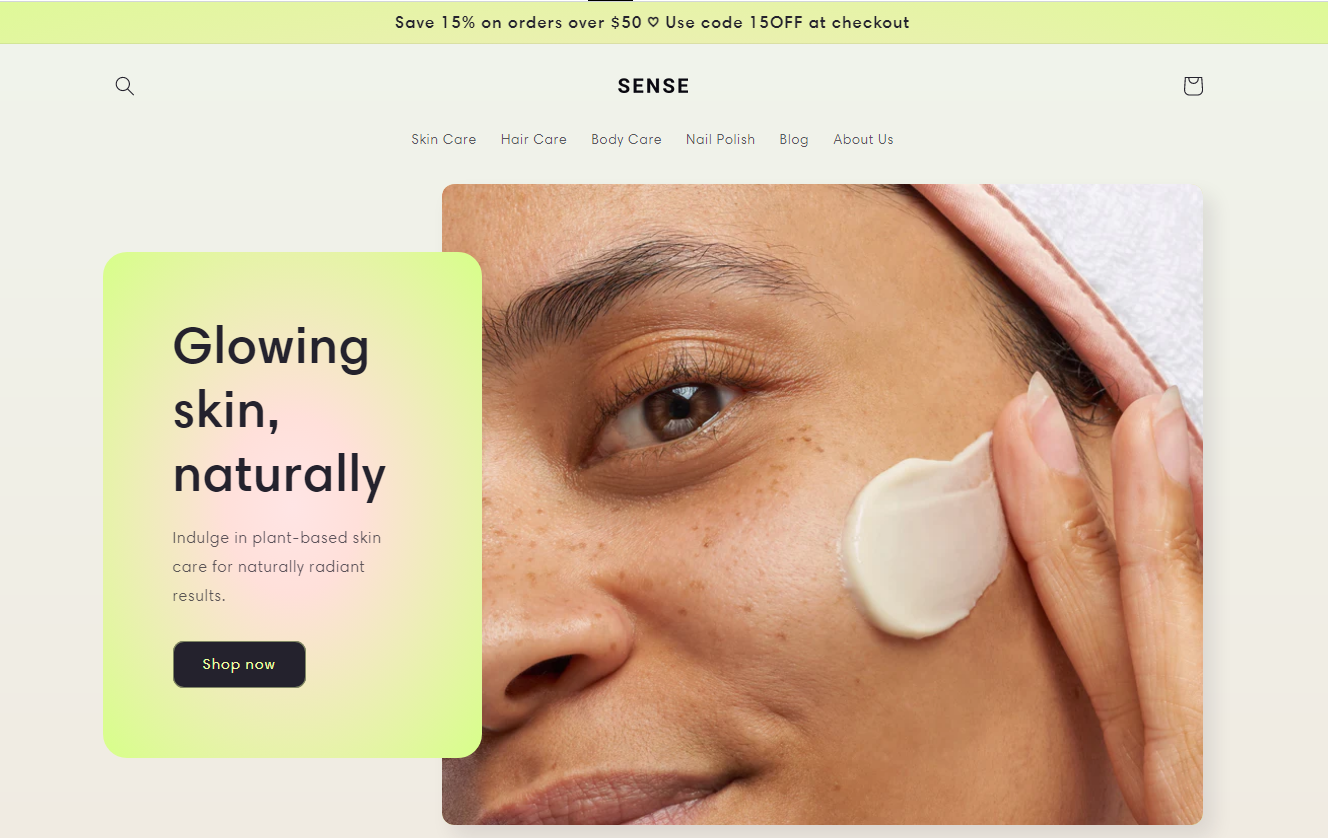Open the shopping cart icon
Viewport: 1328px width, 838px height.
point(1192,86)
